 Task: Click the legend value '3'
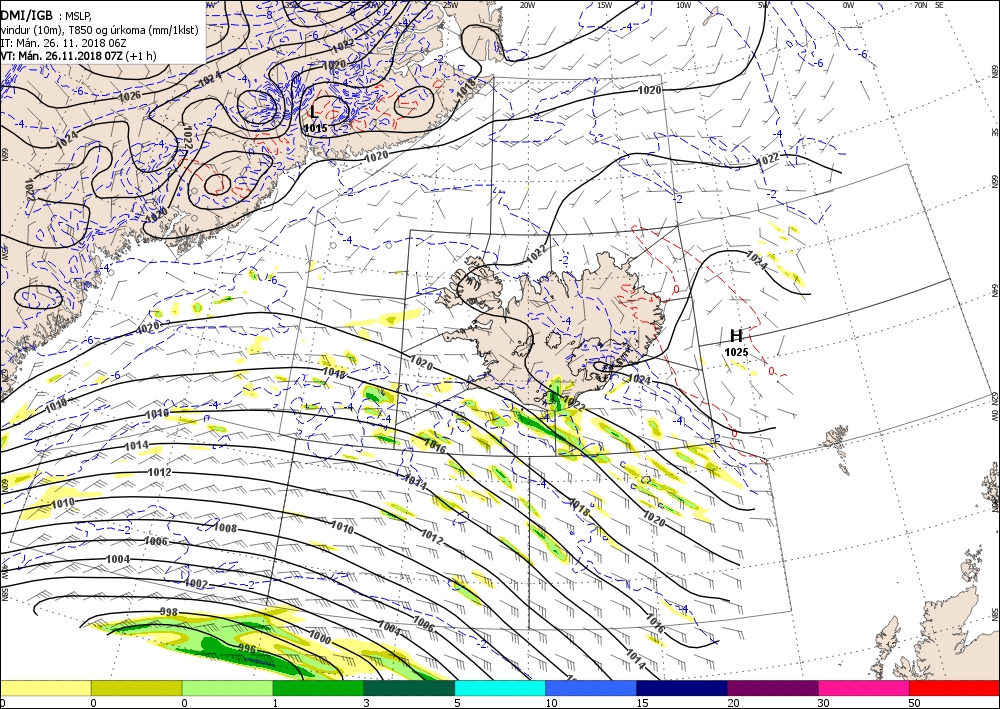tap(366, 703)
